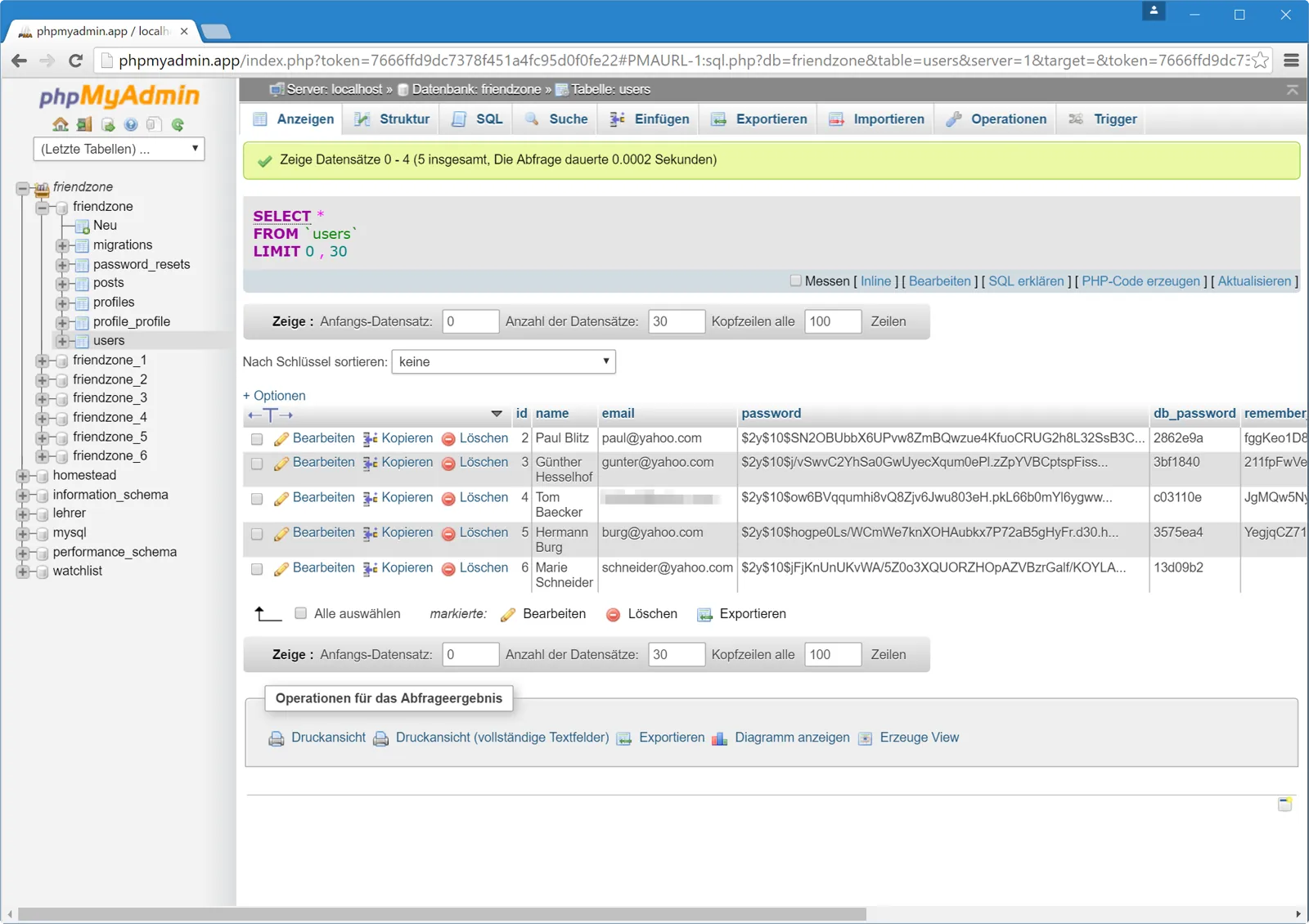Expand the homestead database in tree
1309x924 pixels.
point(22,476)
